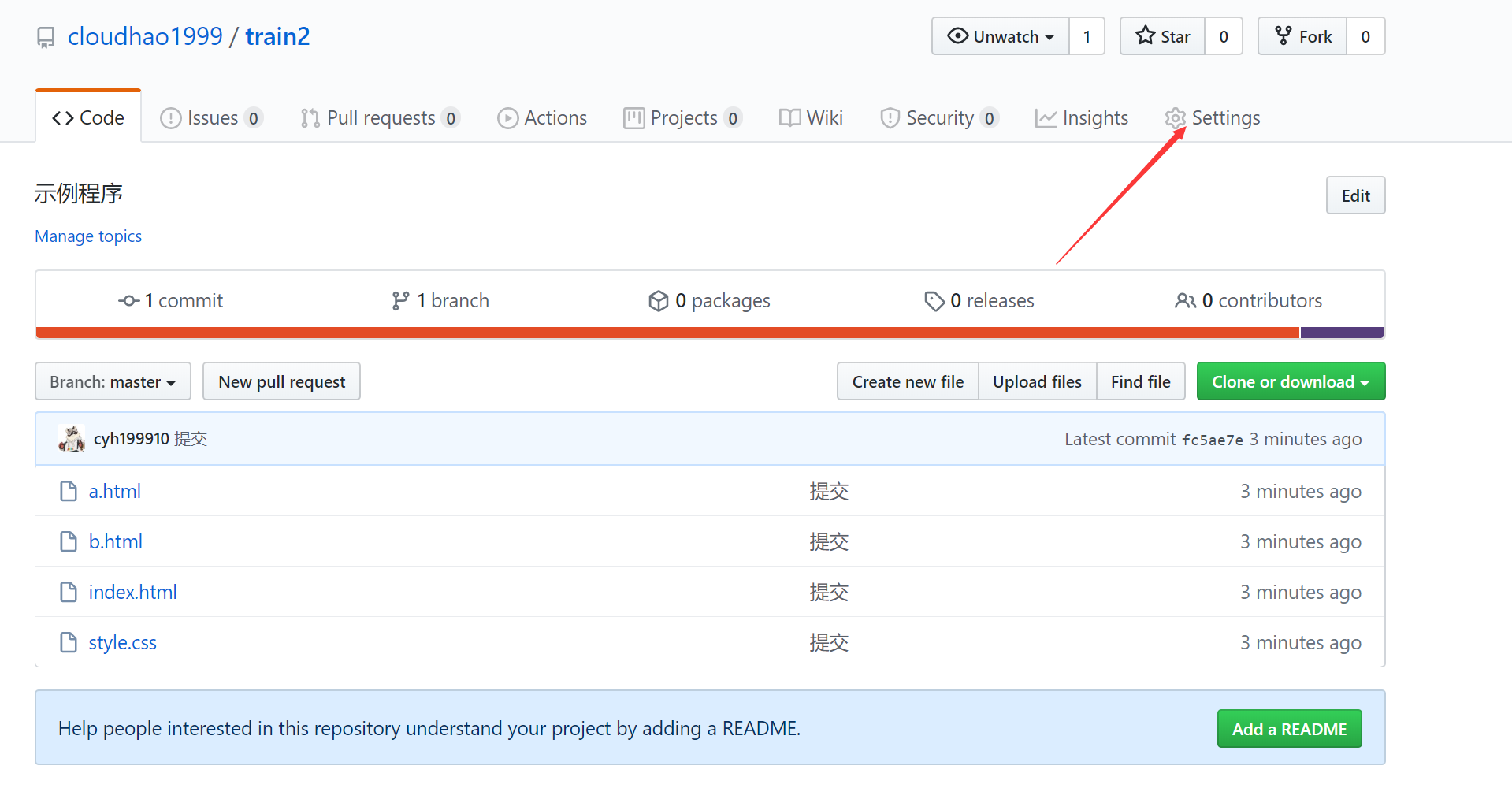The image size is (1512, 788).
Task: View forks count next to Fork
Action: (x=1365, y=36)
